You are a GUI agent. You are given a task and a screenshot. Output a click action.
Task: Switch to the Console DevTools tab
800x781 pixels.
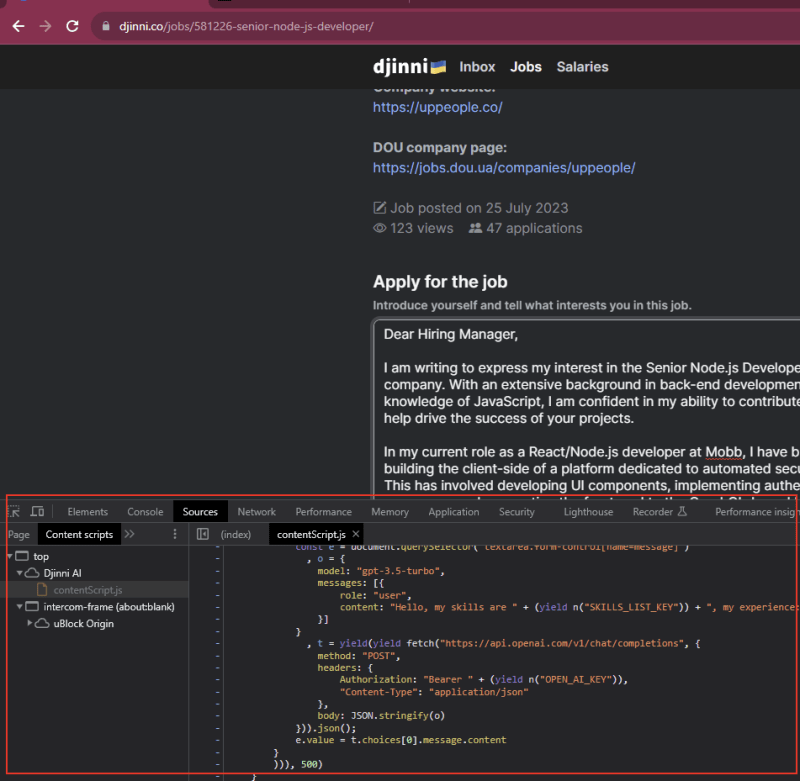click(x=145, y=512)
